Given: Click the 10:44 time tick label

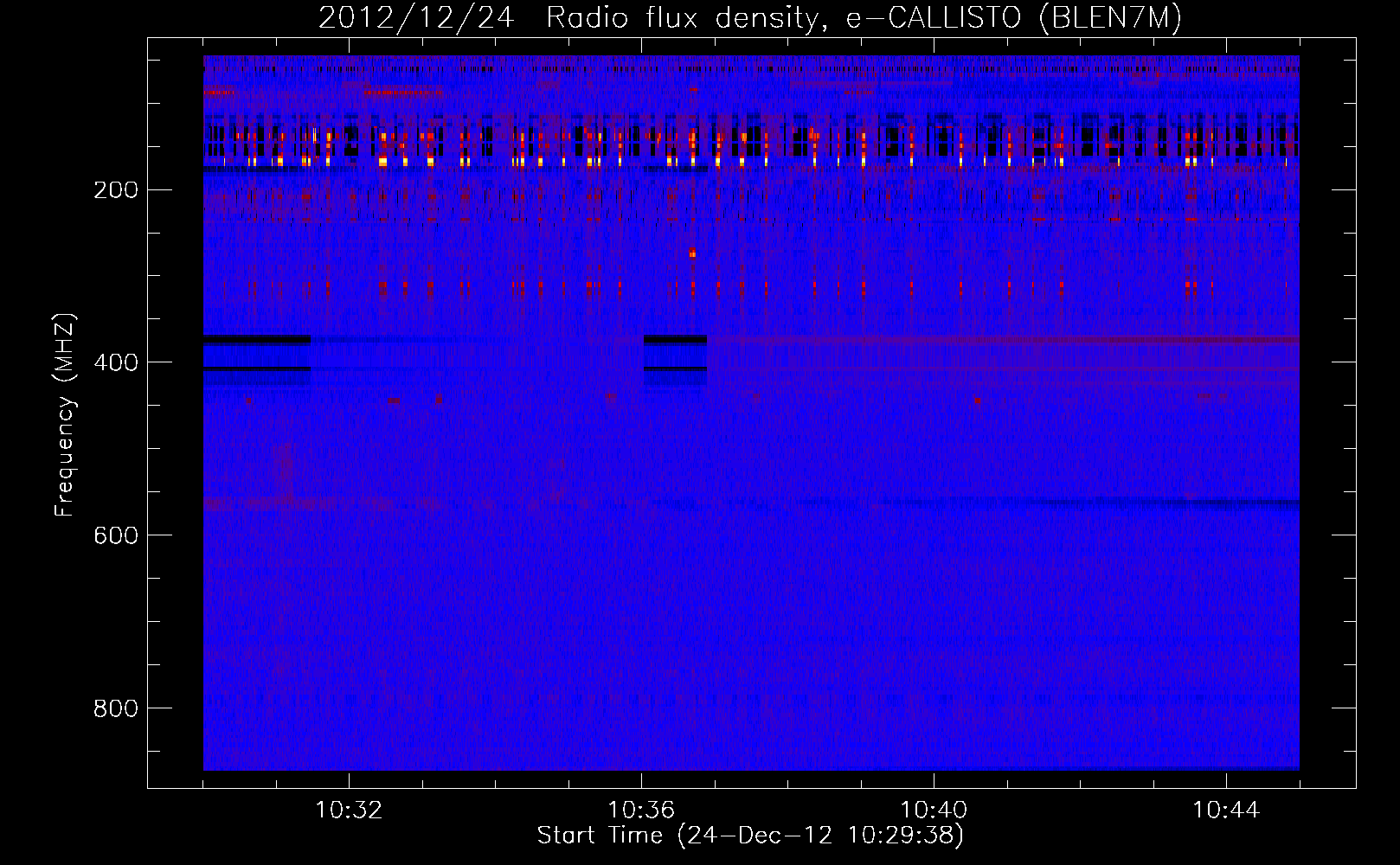Looking at the screenshot, I should tap(1226, 811).
